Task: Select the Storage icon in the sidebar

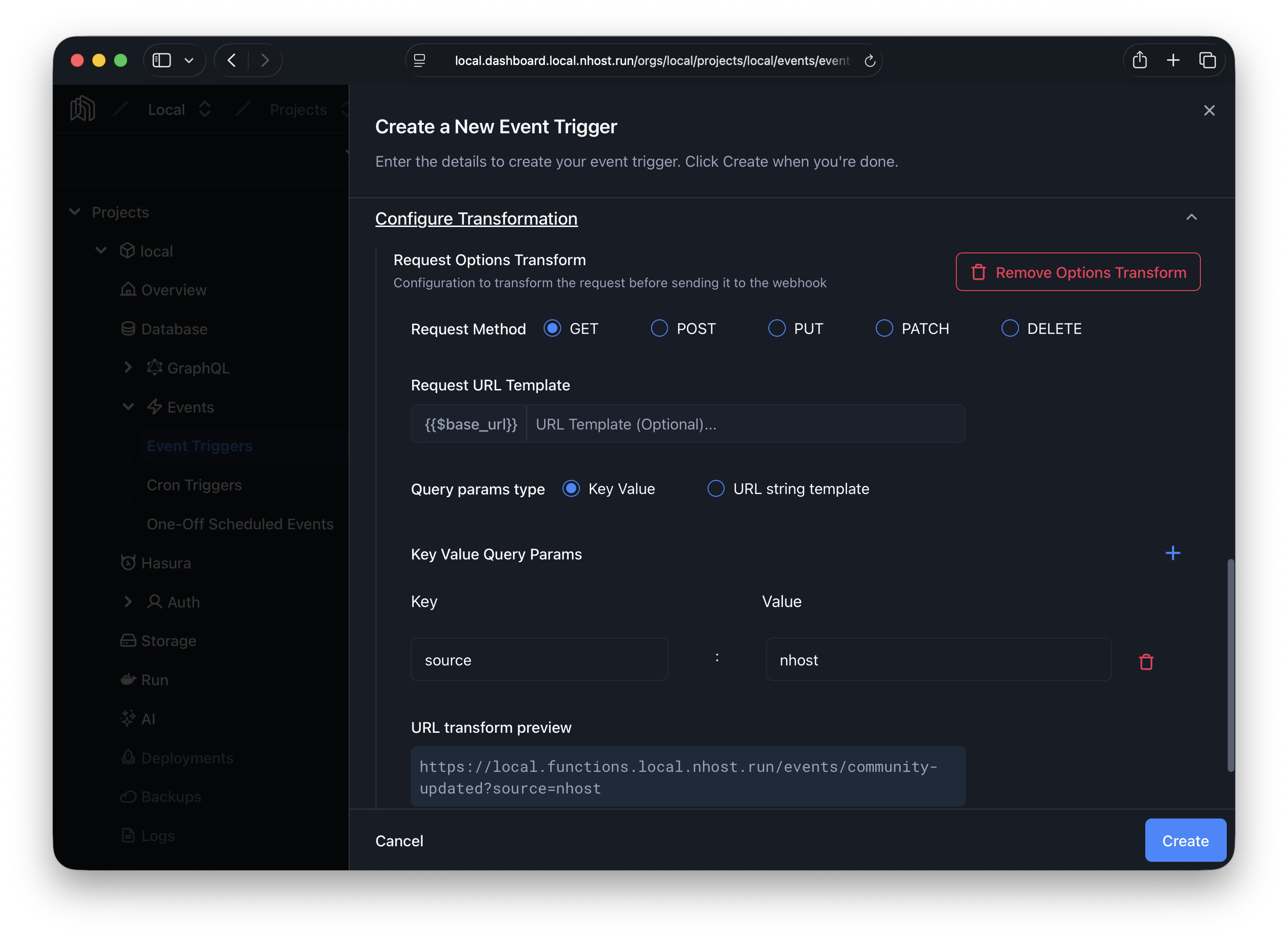Action: pos(128,640)
